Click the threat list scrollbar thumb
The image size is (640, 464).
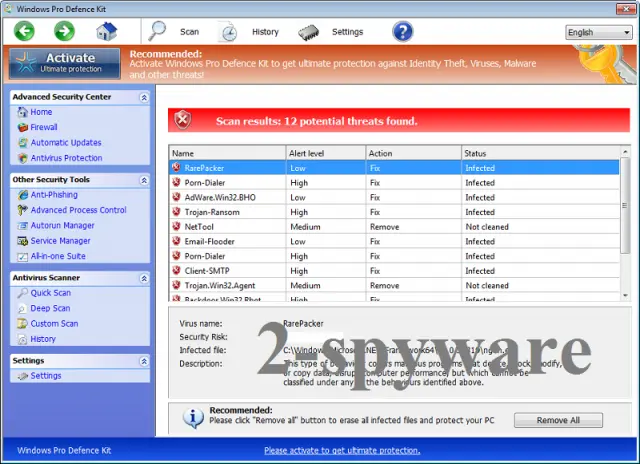pos(625,205)
